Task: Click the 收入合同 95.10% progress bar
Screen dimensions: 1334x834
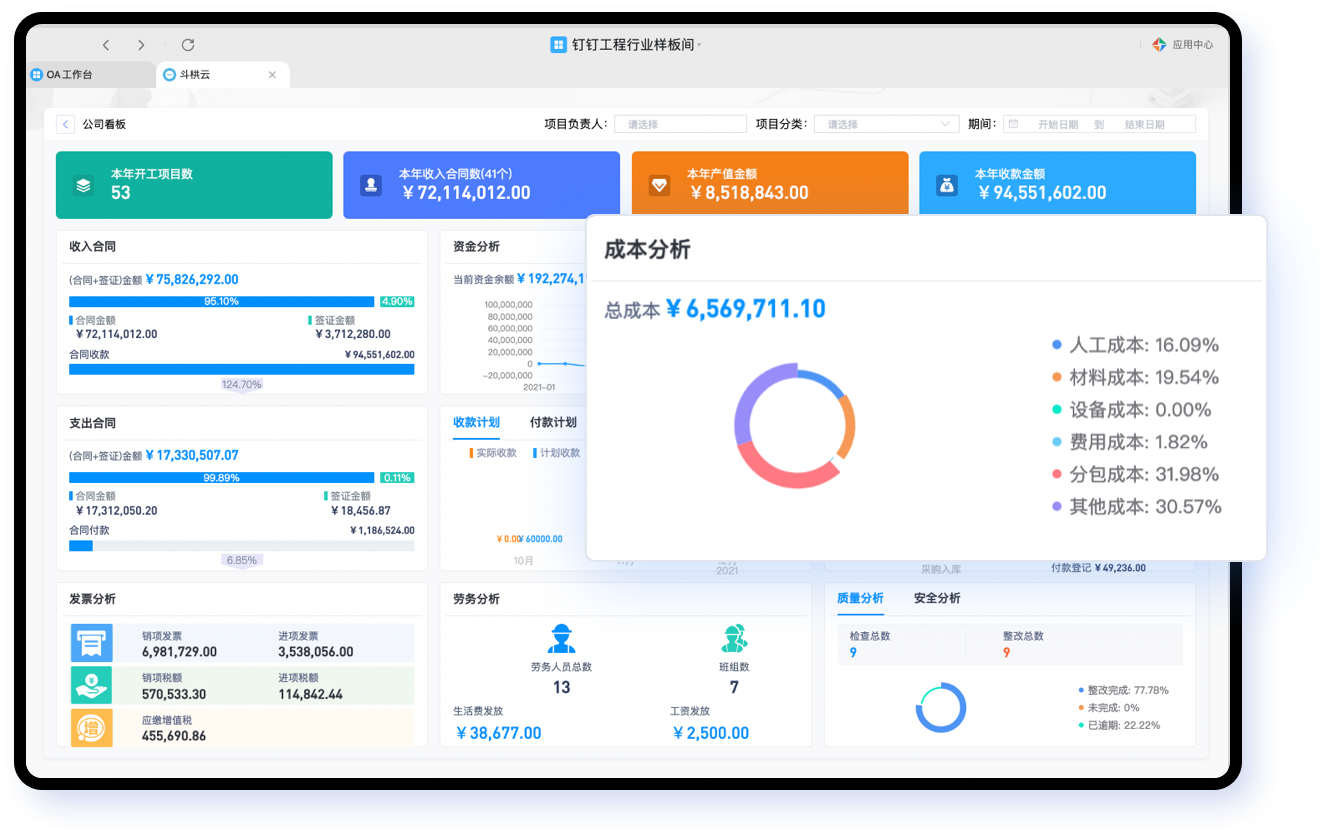Action: tap(222, 301)
